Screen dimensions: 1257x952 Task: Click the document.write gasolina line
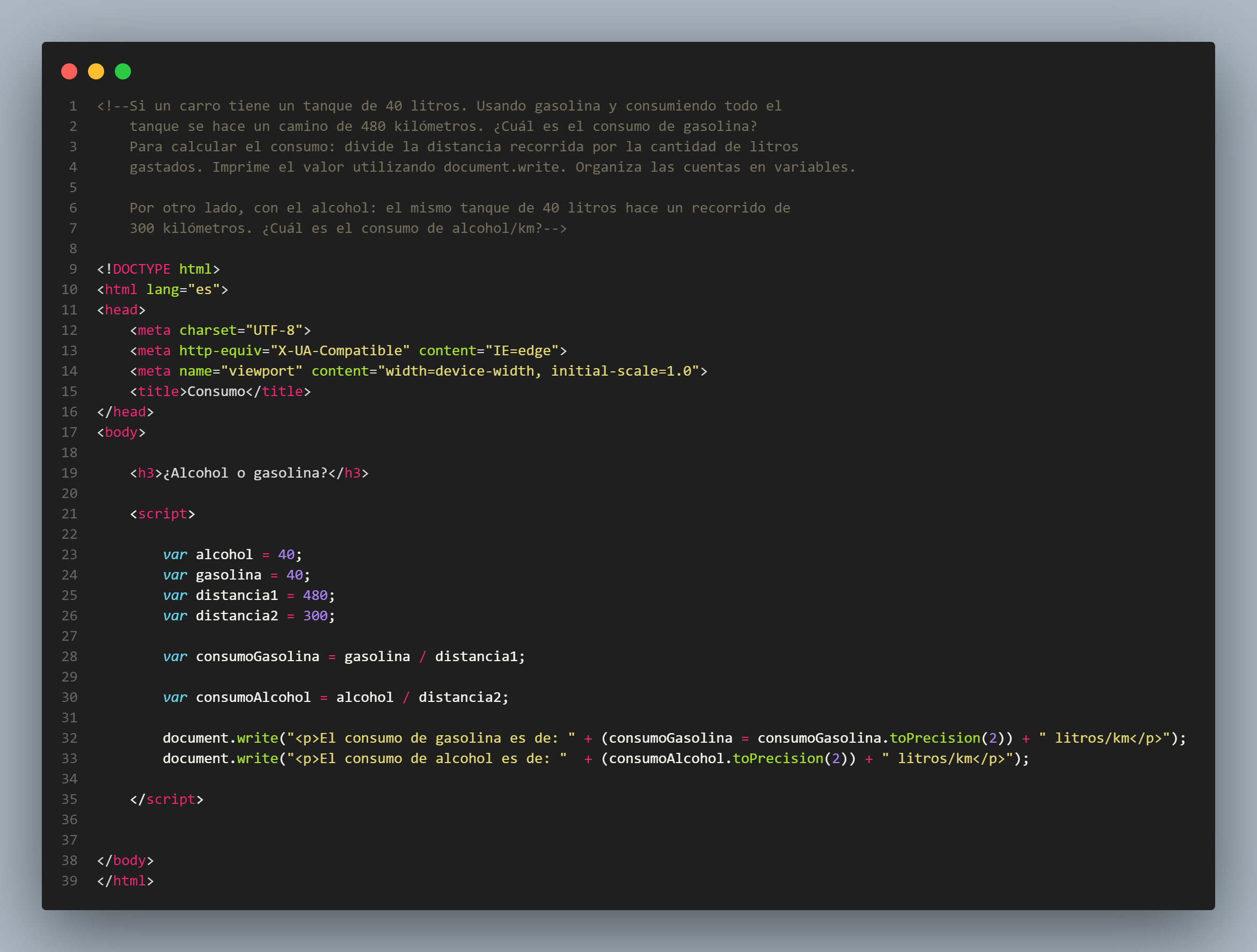tap(675, 738)
